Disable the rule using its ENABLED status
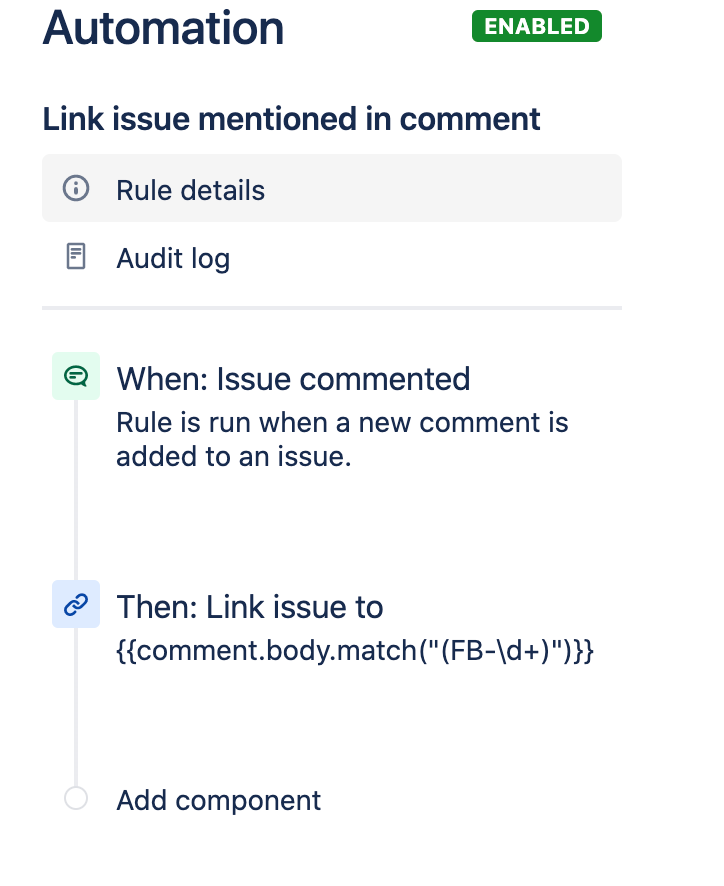Image resolution: width=724 pixels, height=886 pixels. click(x=536, y=26)
